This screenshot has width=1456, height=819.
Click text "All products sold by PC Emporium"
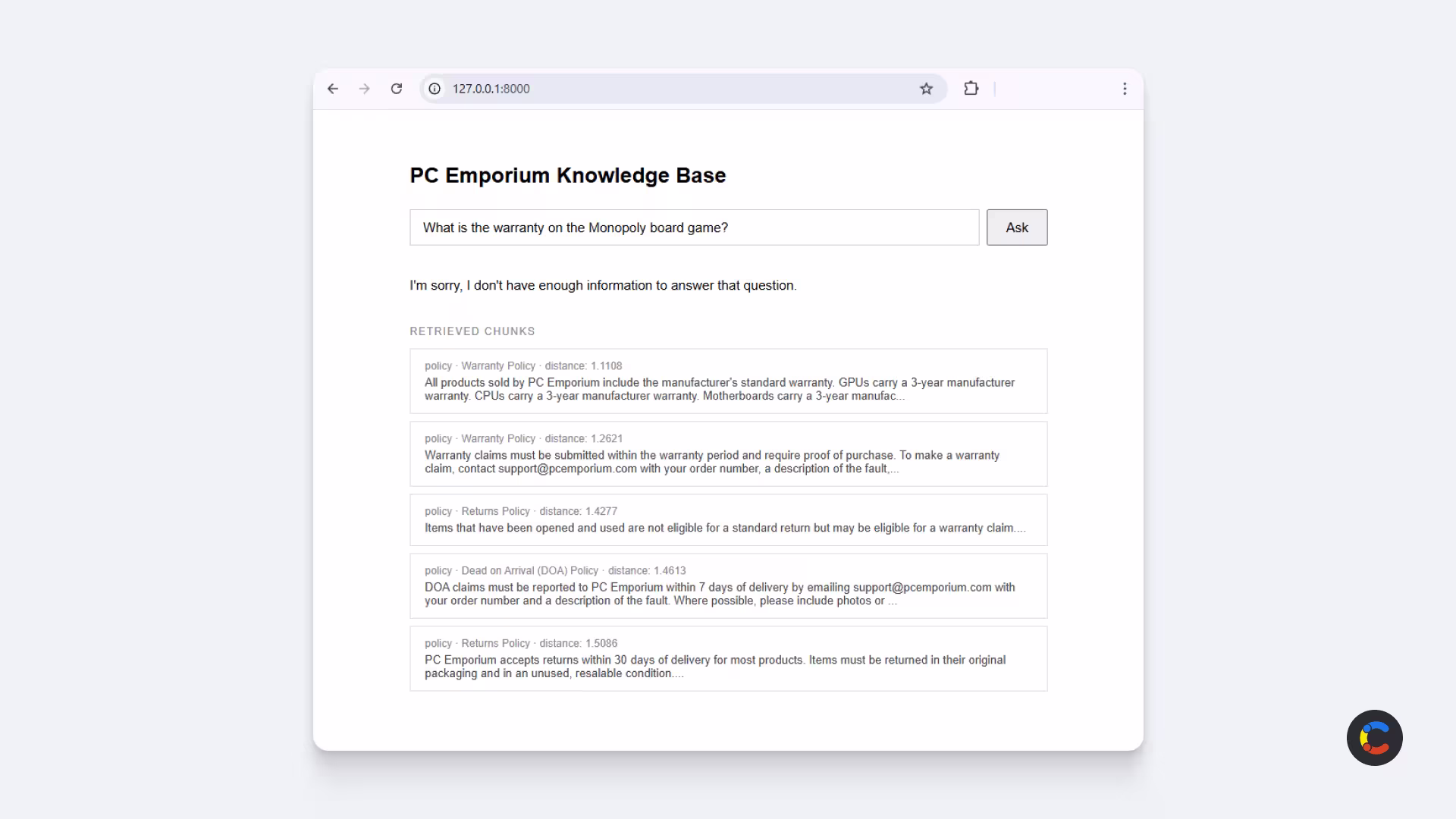[512, 383]
